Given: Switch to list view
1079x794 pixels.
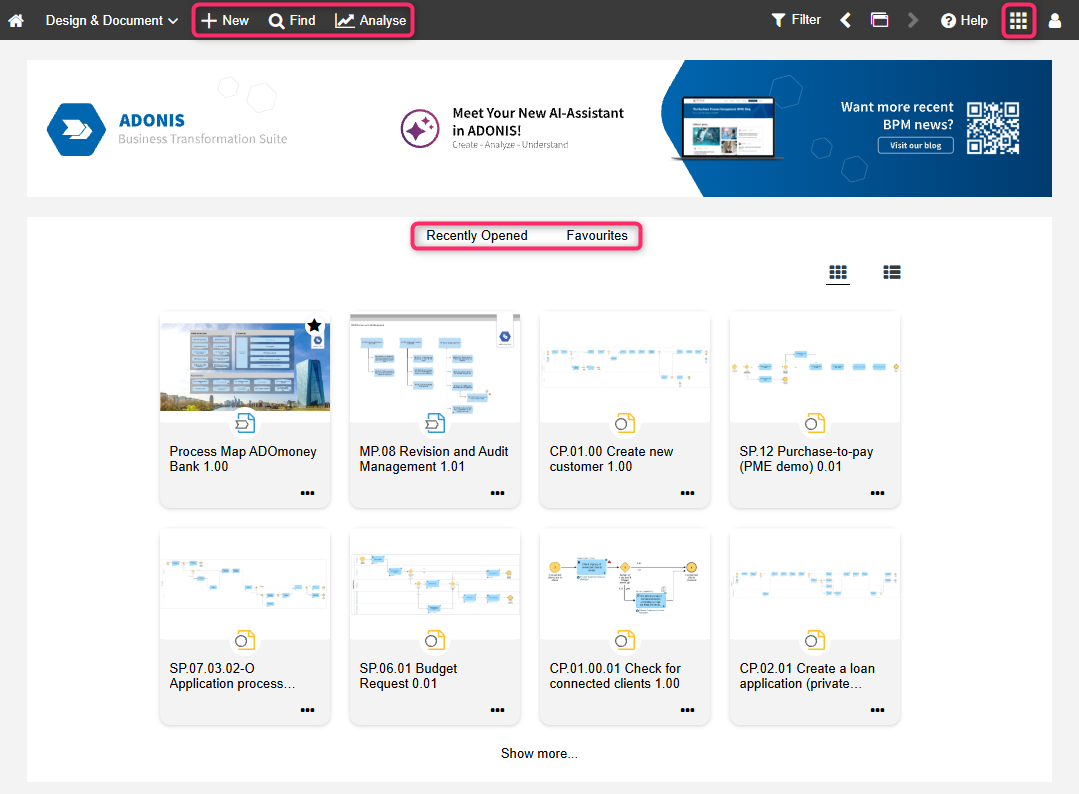Looking at the screenshot, I should pyautogui.click(x=891, y=271).
